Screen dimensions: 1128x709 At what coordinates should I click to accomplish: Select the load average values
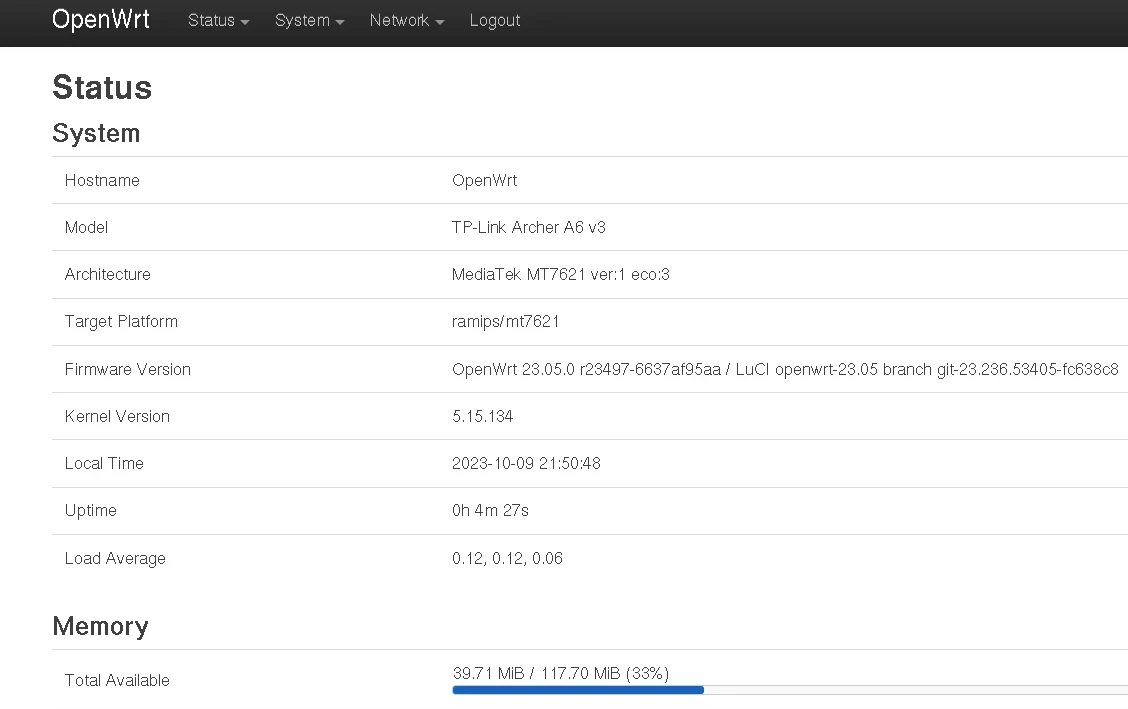coord(507,558)
